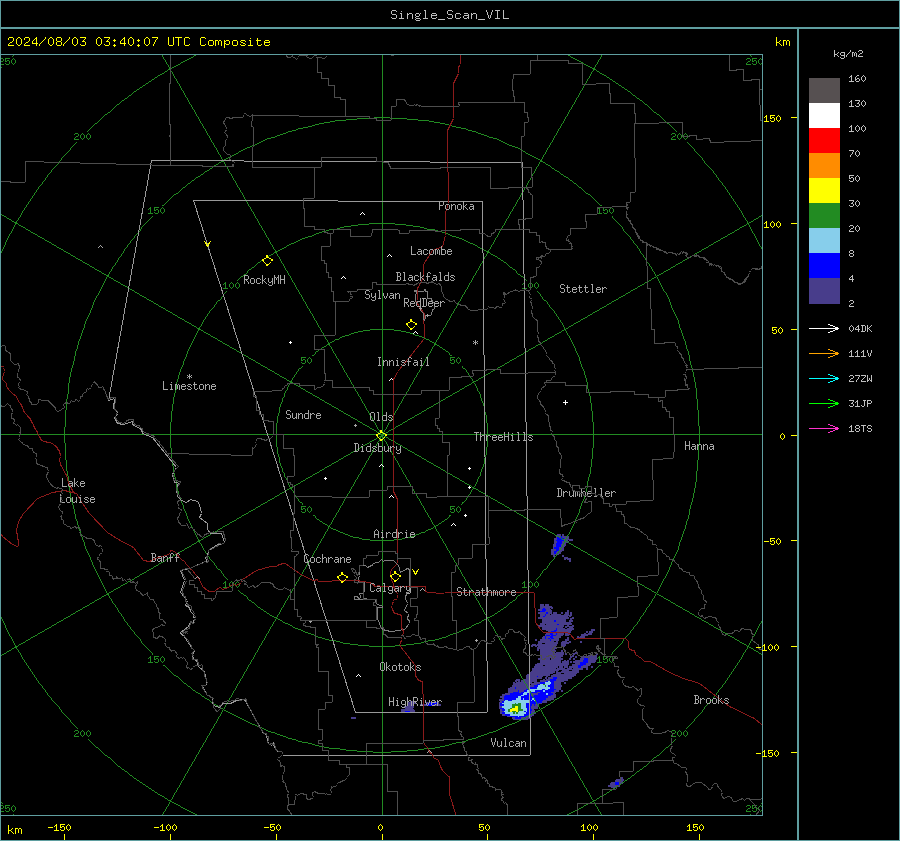Click the Banff town label
Image resolution: width=900 pixels, height=841 pixels.
tap(165, 557)
